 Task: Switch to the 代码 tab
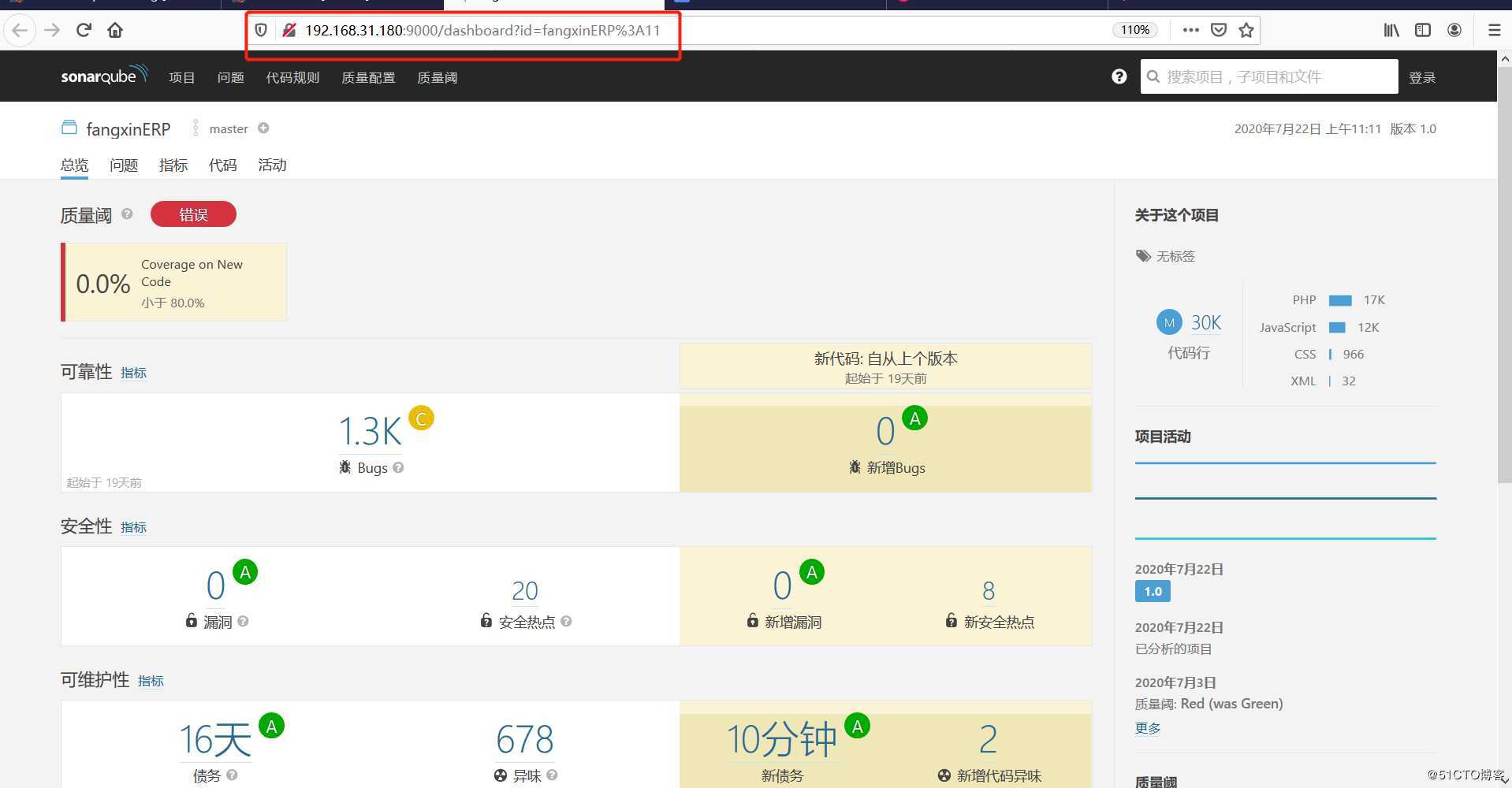[x=222, y=165]
